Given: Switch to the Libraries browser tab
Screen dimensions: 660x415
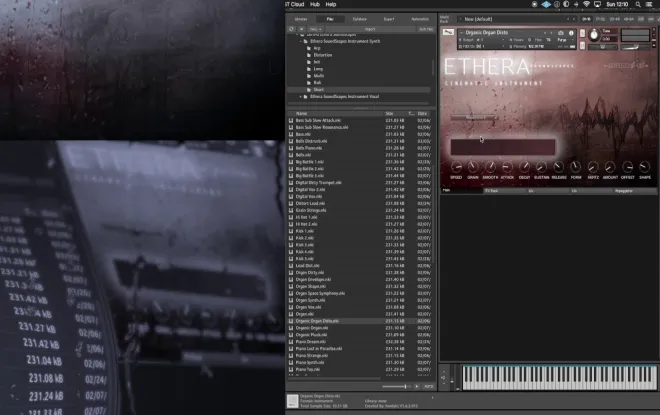Looking at the screenshot, I should [x=301, y=19].
